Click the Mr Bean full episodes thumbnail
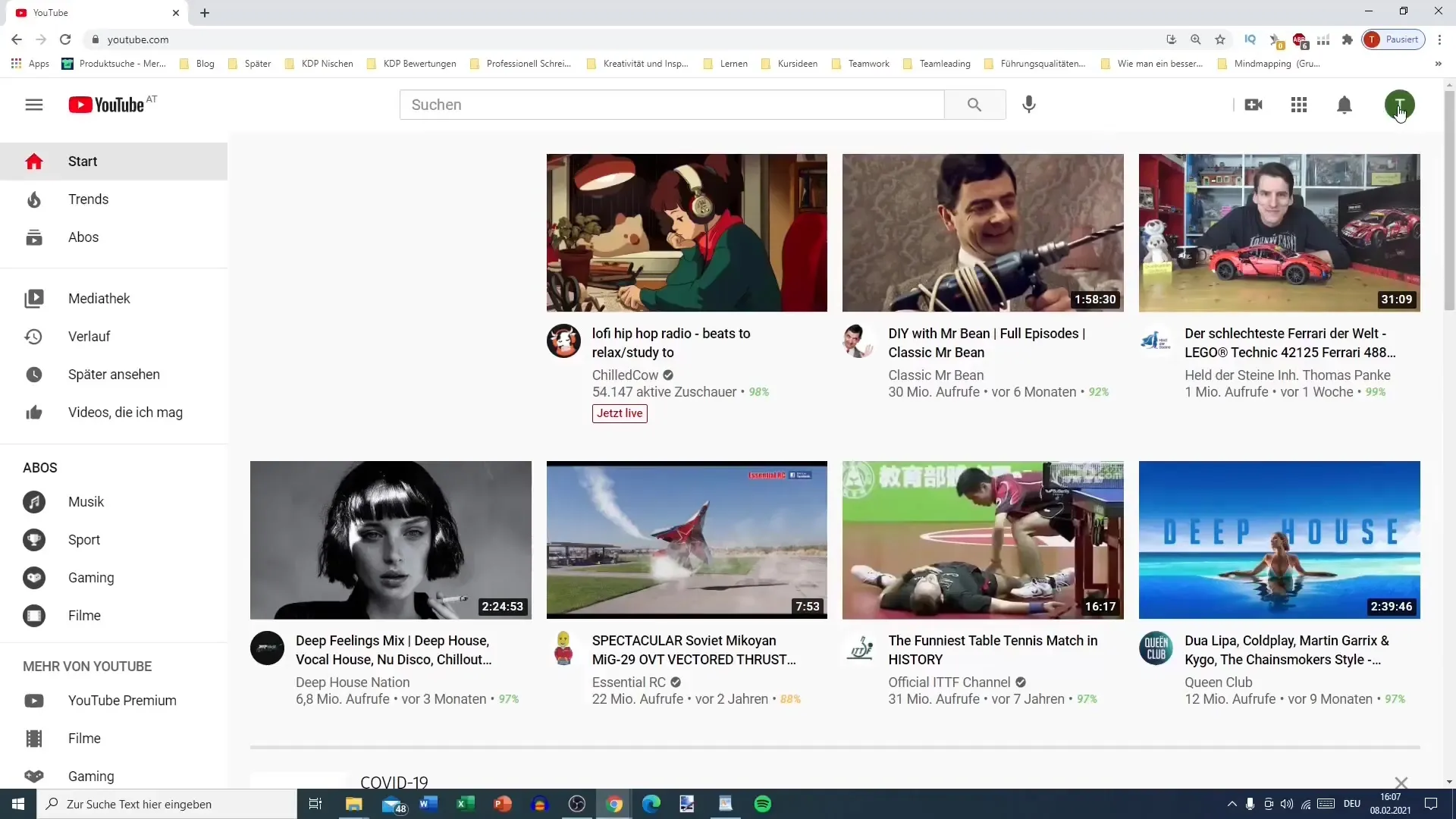The height and width of the screenshot is (819, 1456). (983, 232)
